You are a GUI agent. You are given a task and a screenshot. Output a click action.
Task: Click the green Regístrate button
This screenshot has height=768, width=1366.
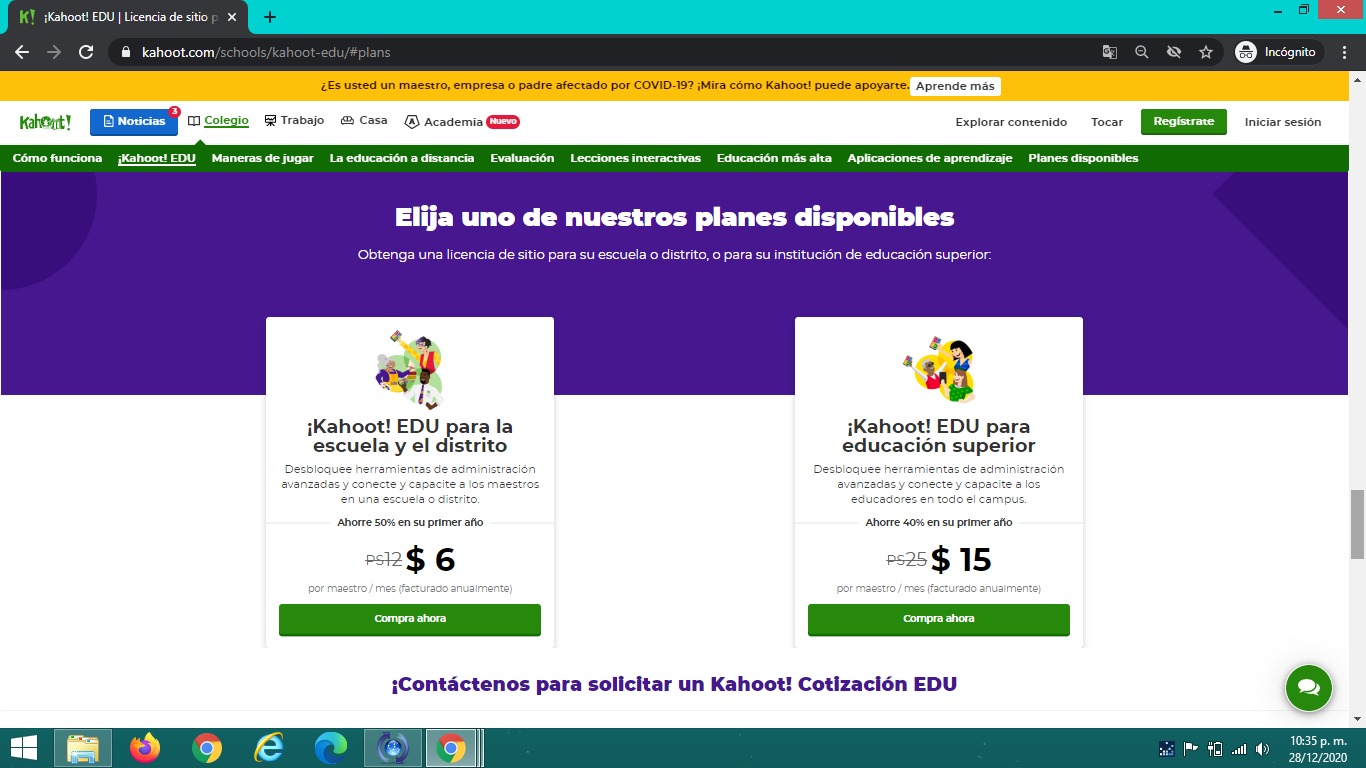click(1183, 122)
